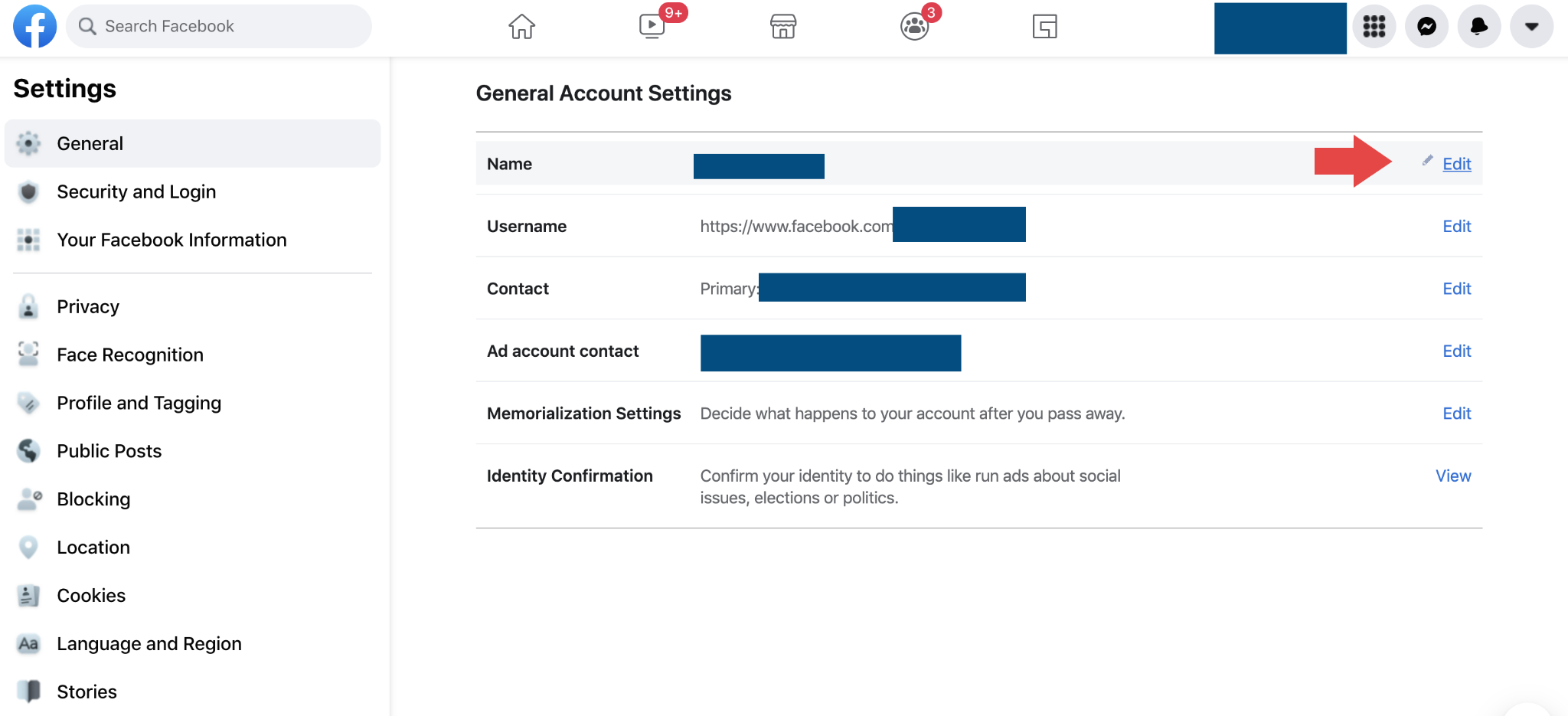The width and height of the screenshot is (1568, 716).
Task: Click the Settings sidebar heading
Action: tap(65, 89)
